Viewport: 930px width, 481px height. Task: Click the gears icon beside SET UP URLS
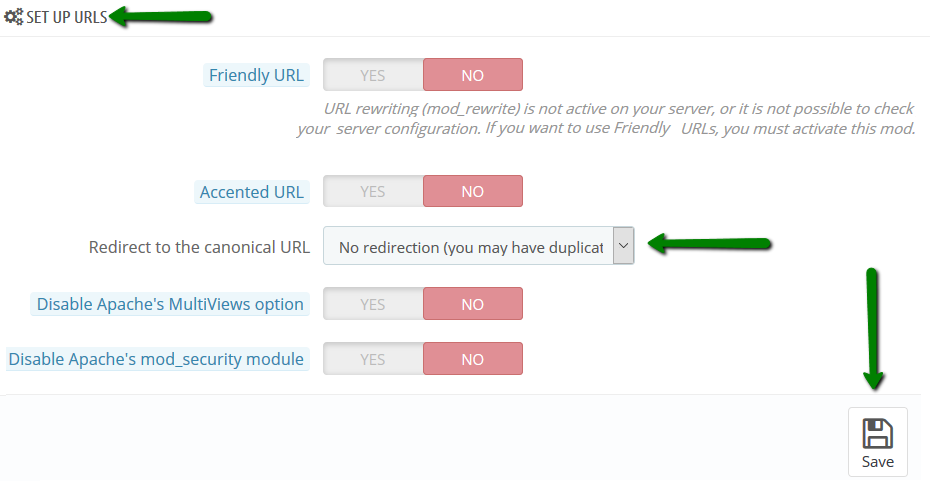[x=14, y=17]
